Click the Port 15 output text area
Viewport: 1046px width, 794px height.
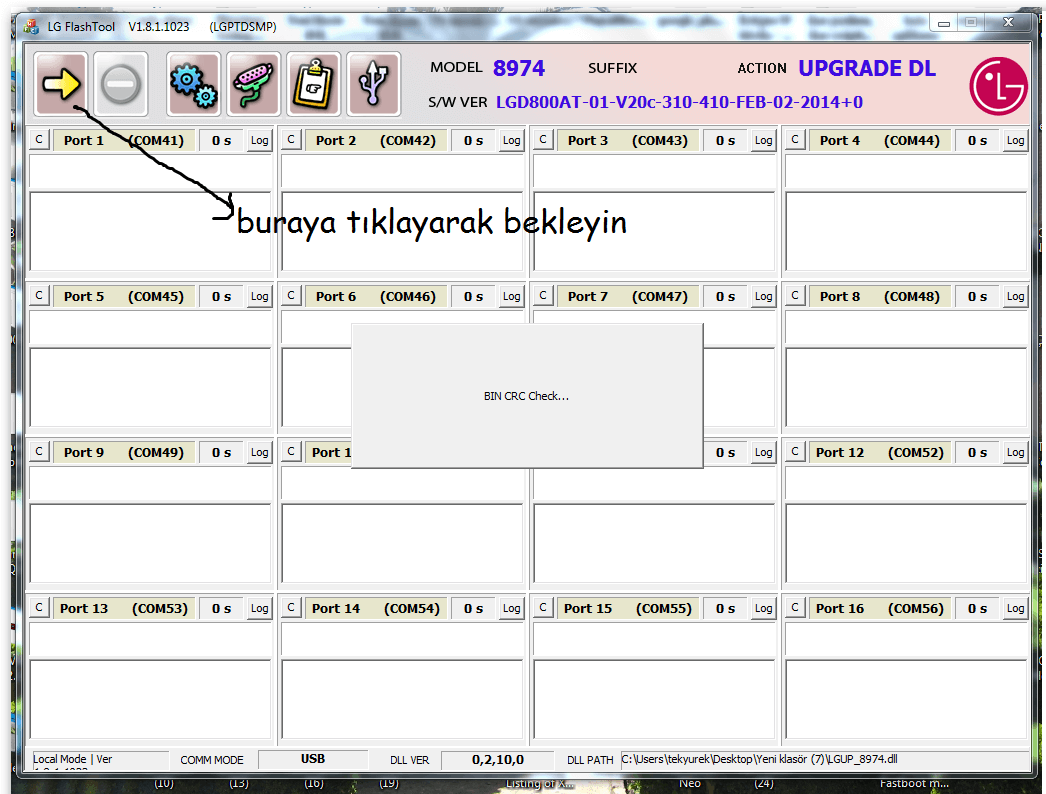[654, 699]
